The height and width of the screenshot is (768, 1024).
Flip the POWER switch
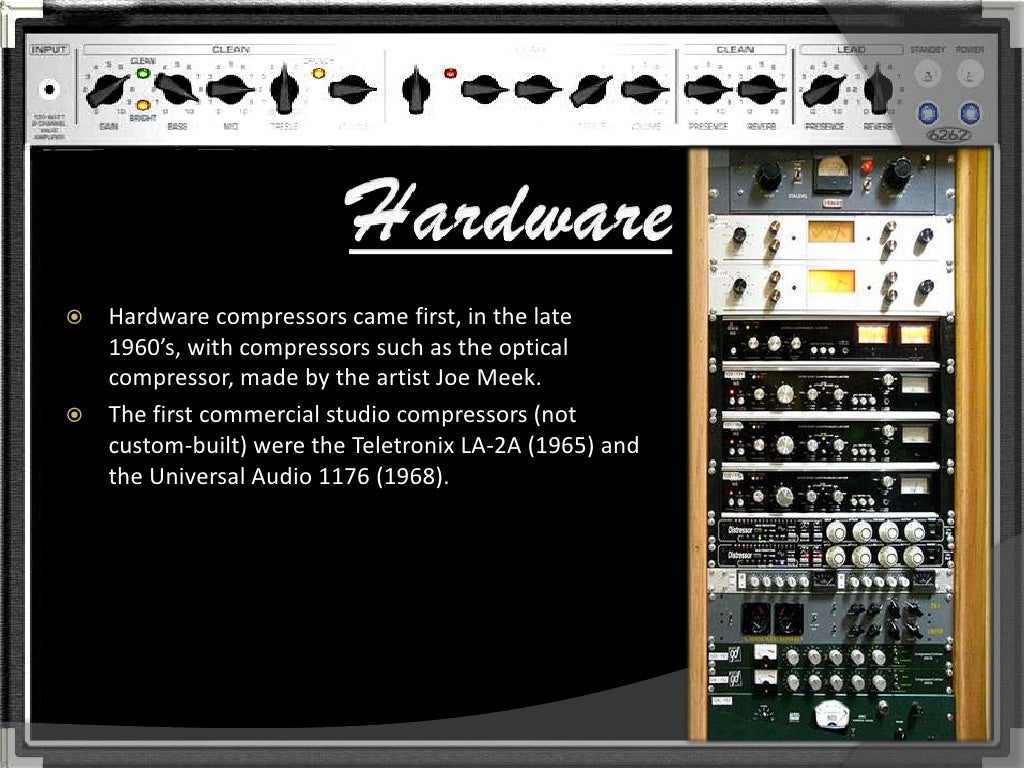(x=970, y=74)
